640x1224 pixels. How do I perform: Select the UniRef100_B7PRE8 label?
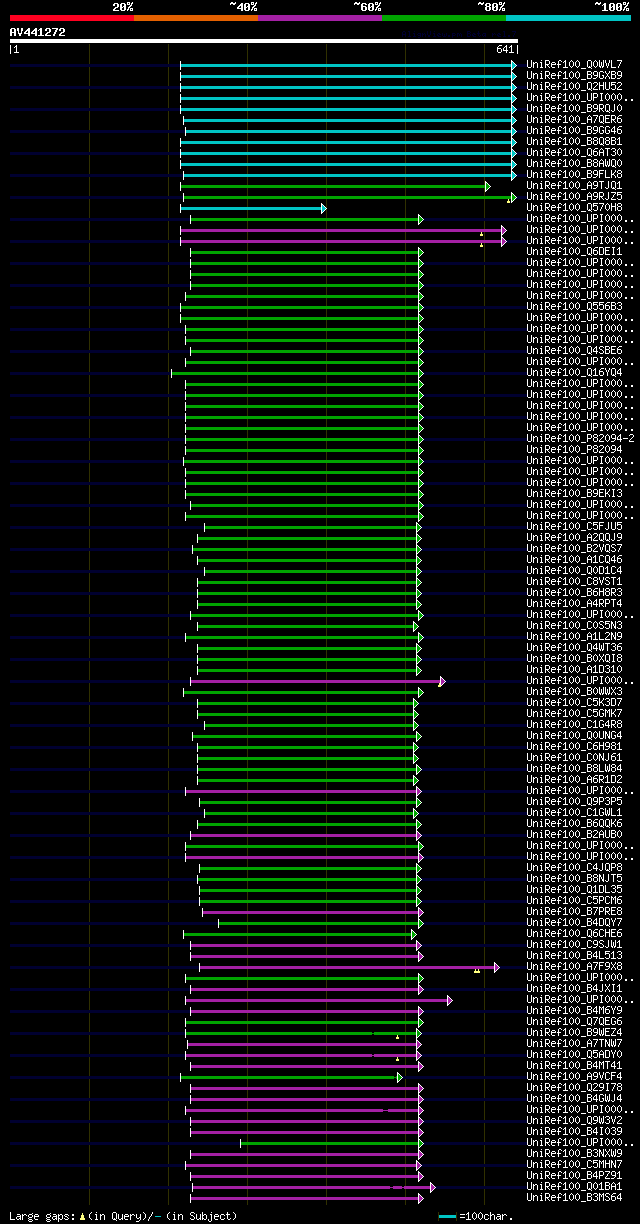point(574,911)
